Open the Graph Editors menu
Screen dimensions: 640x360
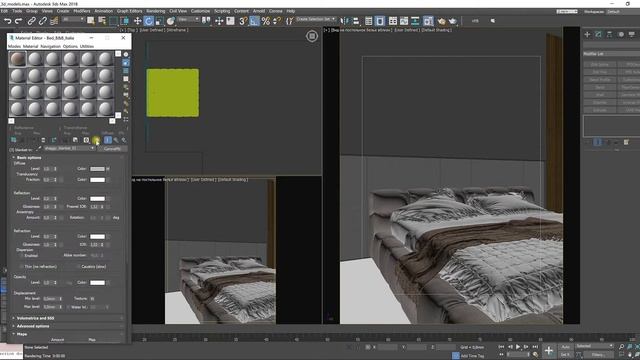(x=129, y=11)
